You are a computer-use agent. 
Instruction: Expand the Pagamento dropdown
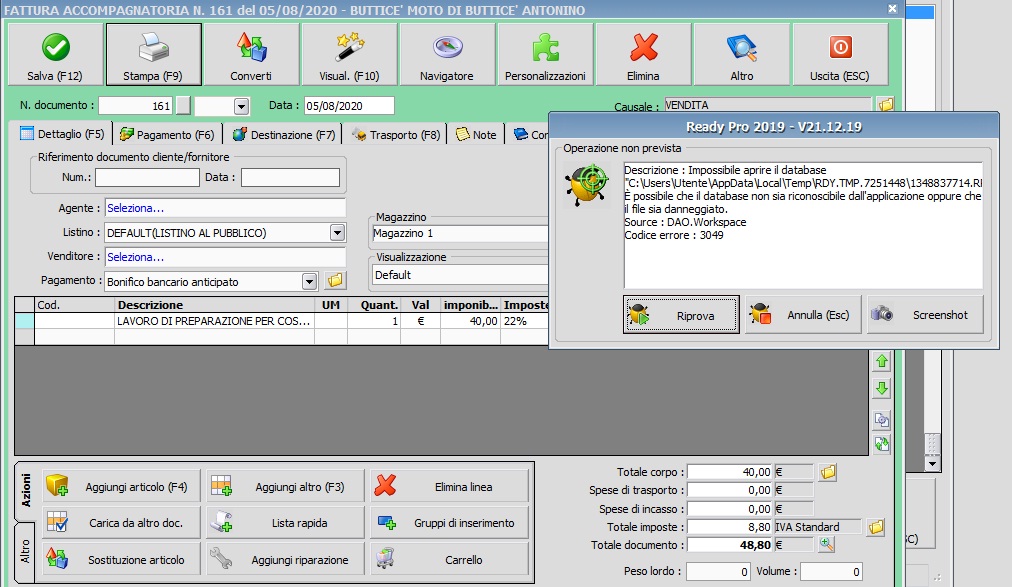(310, 281)
